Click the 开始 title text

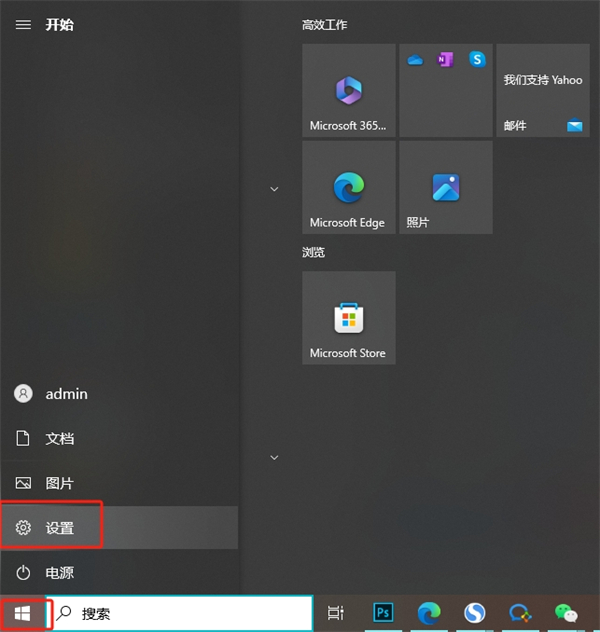[x=59, y=25]
